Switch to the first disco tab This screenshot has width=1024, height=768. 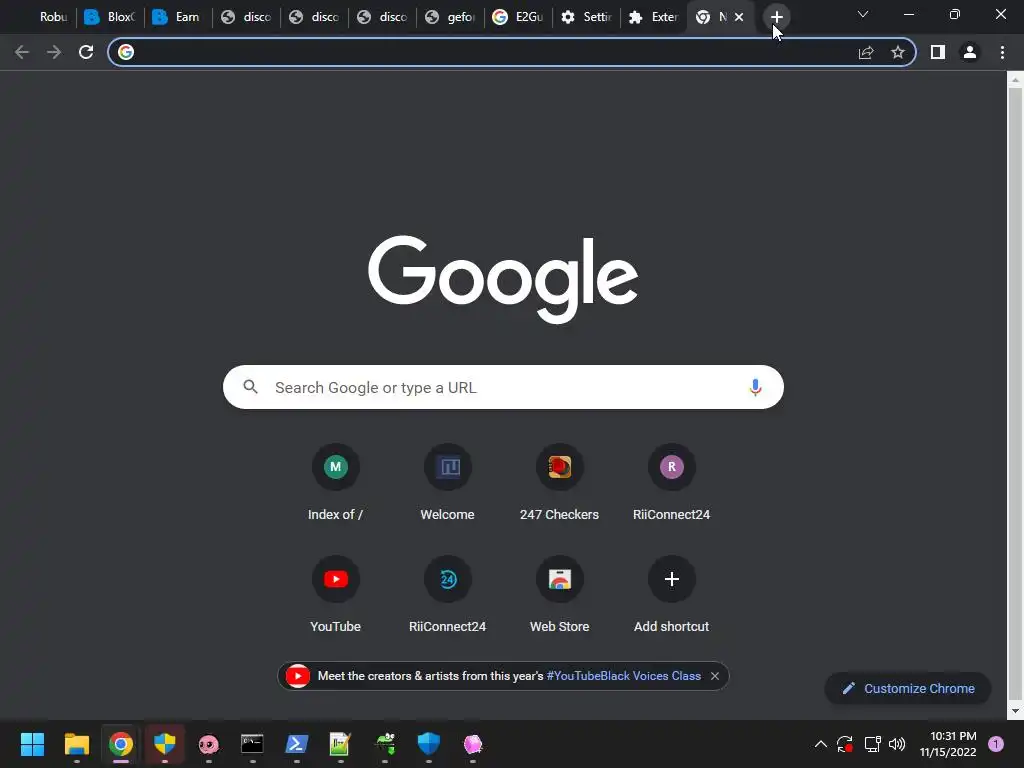pyautogui.click(x=246, y=17)
